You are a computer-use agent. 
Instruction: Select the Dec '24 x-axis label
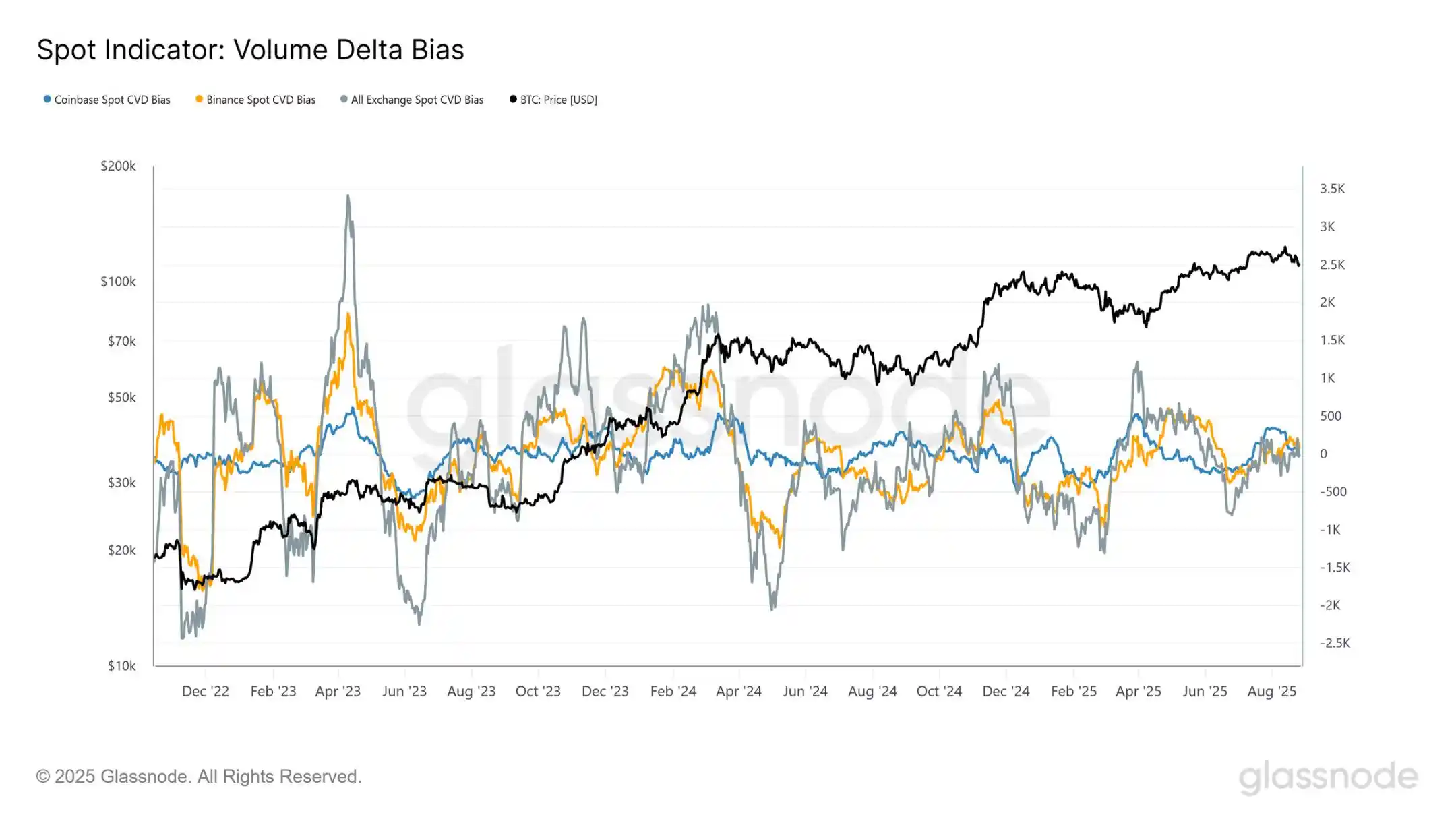[1006, 691]
